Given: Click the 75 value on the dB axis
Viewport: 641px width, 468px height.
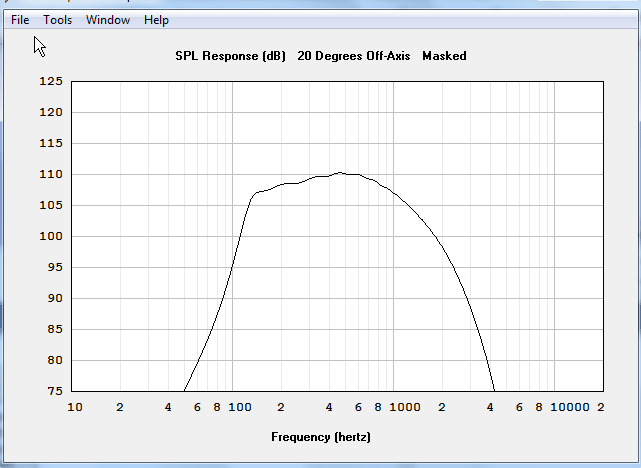Looking at the screenshot, I should [55, 391].
